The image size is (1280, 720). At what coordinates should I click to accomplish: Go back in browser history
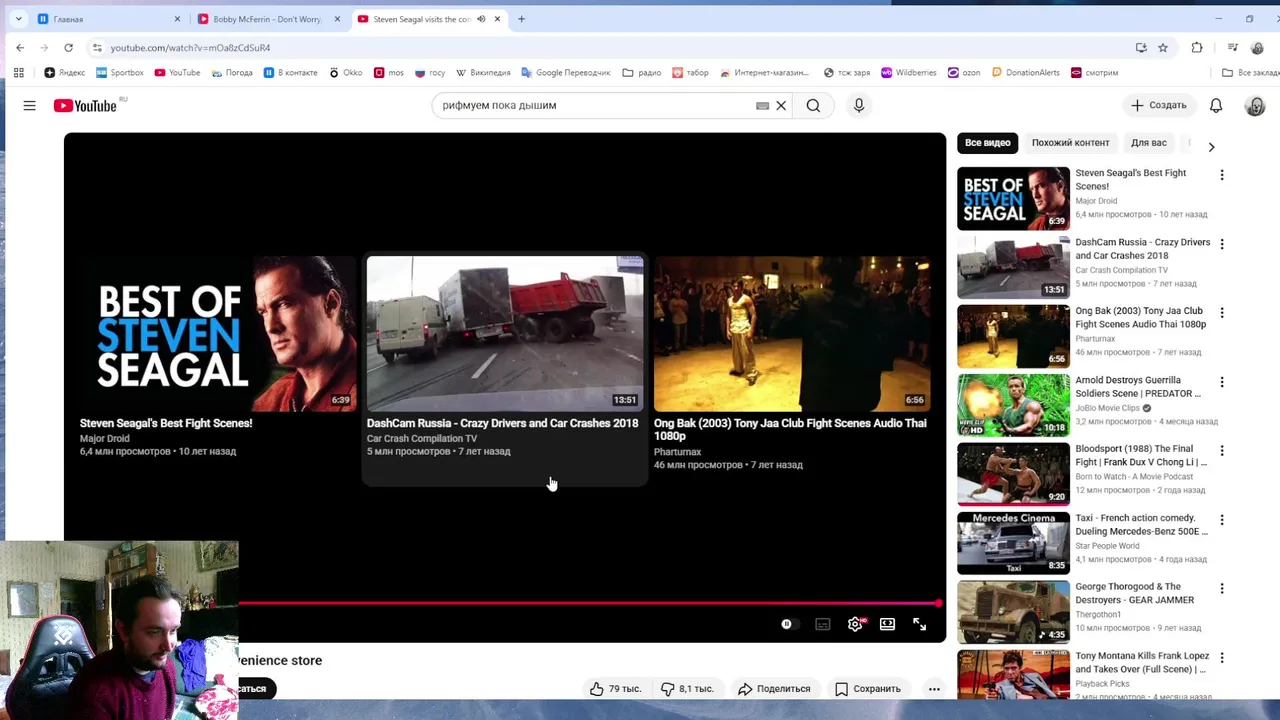[20, 47]
